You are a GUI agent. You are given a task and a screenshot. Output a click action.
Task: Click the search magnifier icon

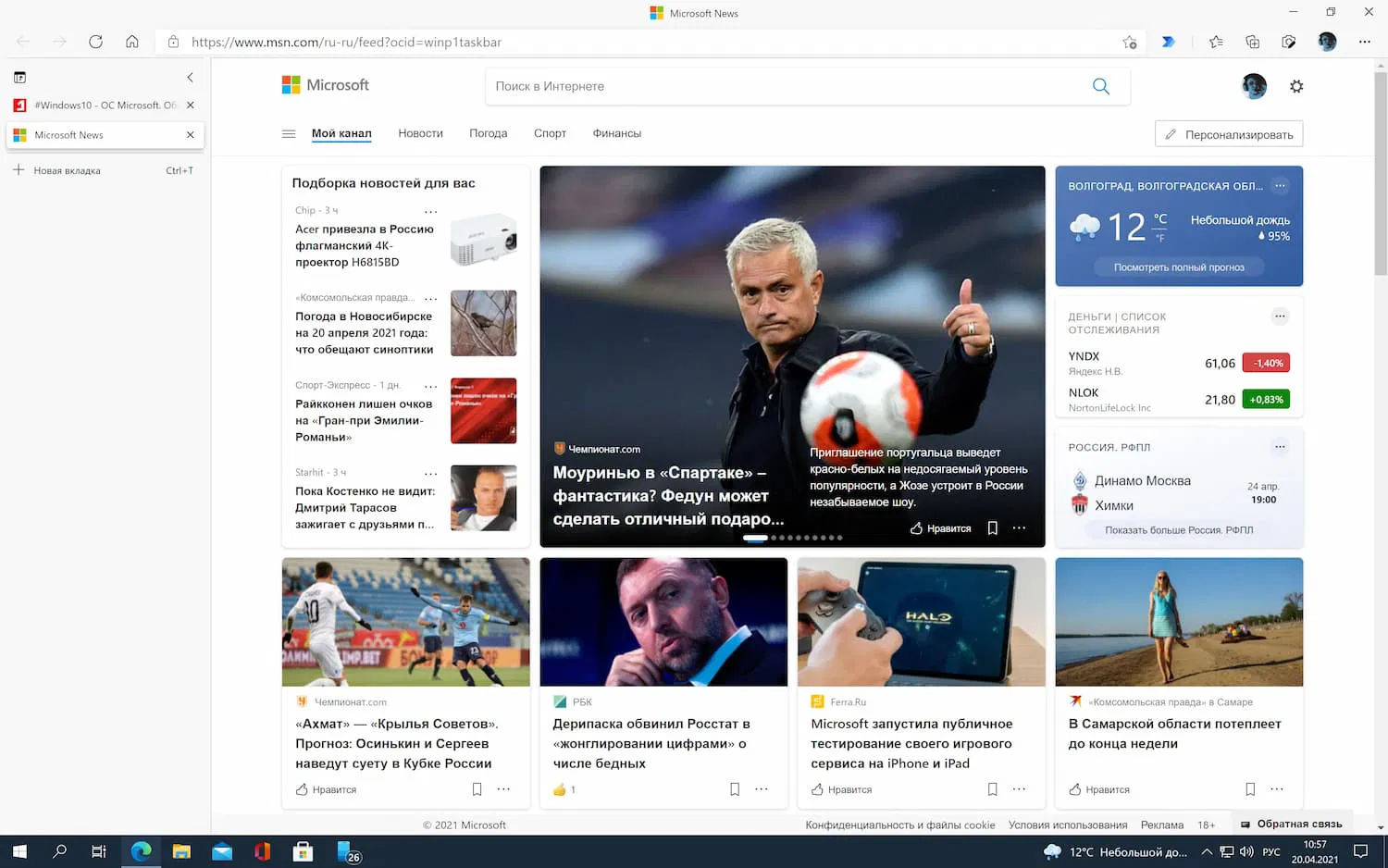pos(1101,86)
